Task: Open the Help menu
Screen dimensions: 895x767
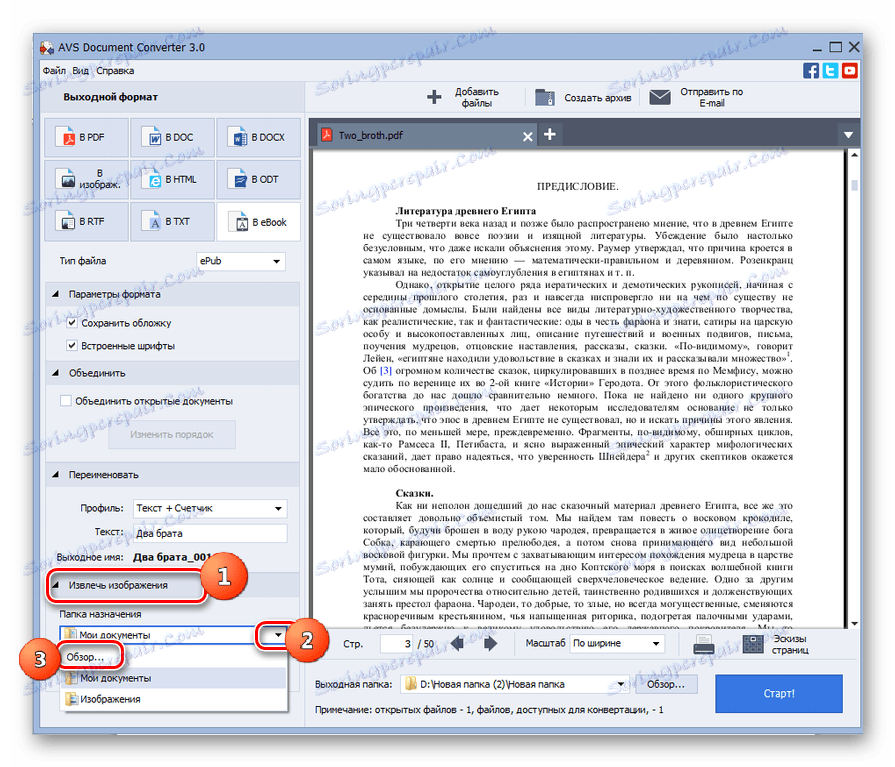Action: (115, 71)
